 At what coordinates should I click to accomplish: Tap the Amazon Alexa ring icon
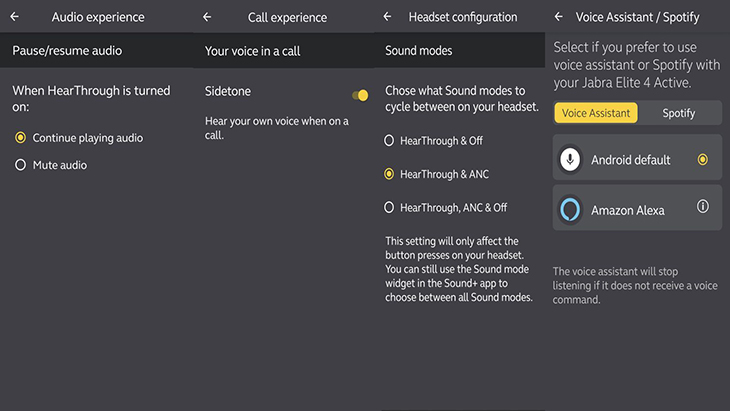[570, 209]
